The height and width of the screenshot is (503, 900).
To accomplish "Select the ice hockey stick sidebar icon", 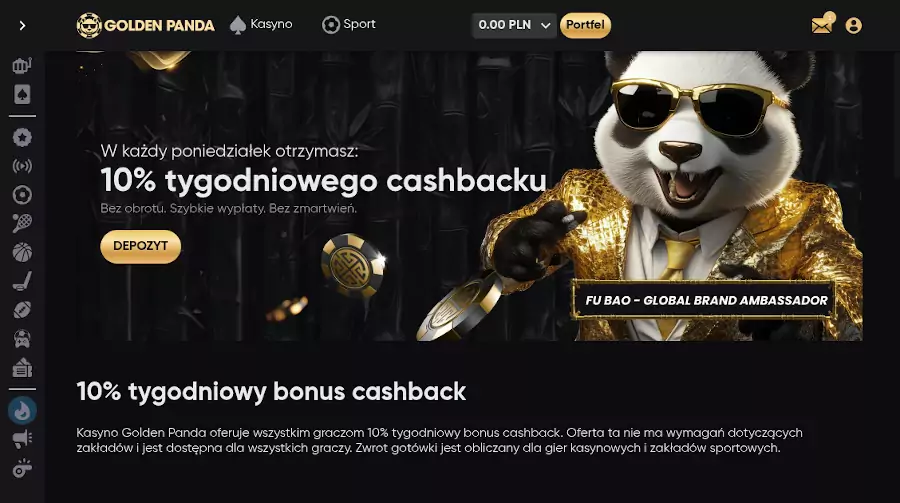I will (22, 281).
